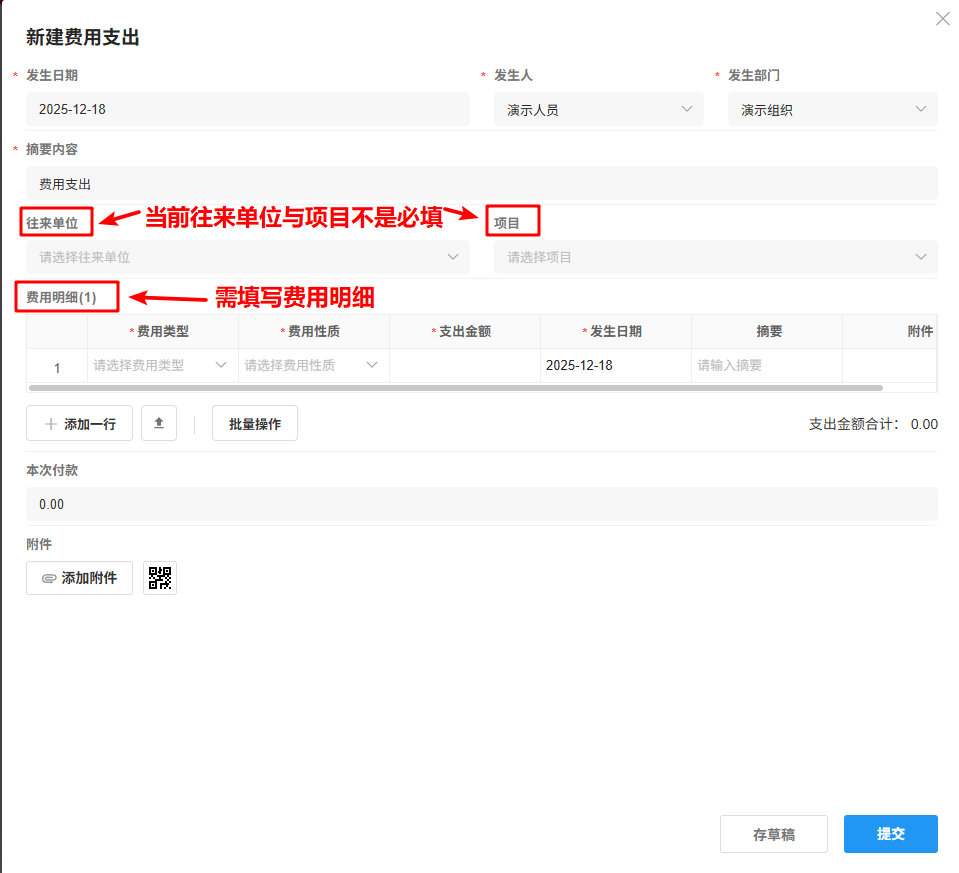Click the 支出金额 amount cell in row 1
Image resolution: width=959 pixels, height=873 pixels.
(x=464, y=365)
